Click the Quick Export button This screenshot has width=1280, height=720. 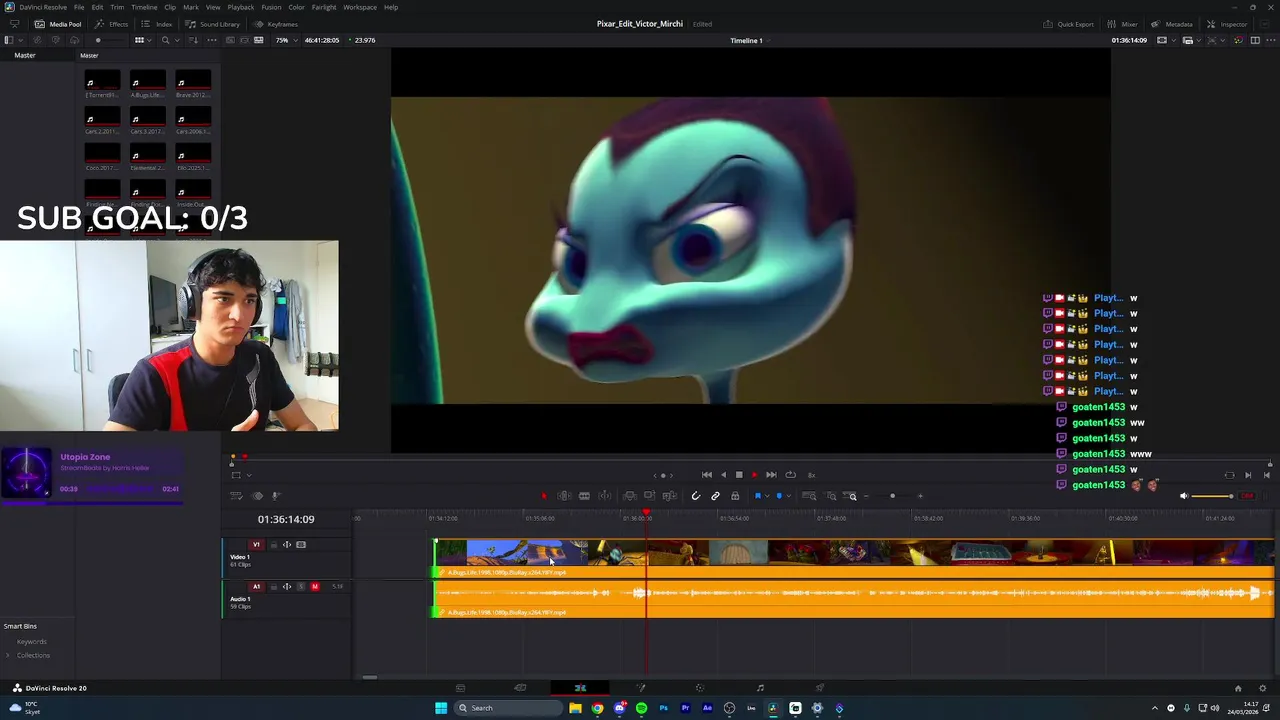click(x=1069, y=24)
